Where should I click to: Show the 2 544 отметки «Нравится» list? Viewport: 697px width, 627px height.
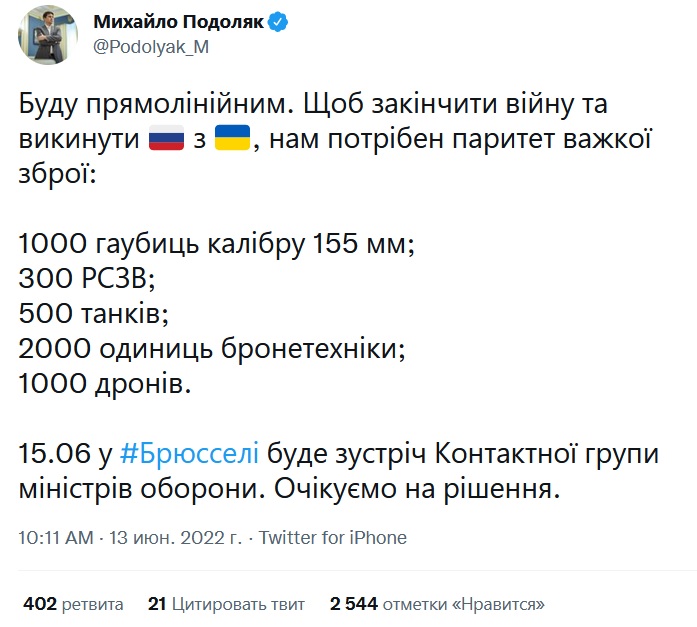pos(437,604)
